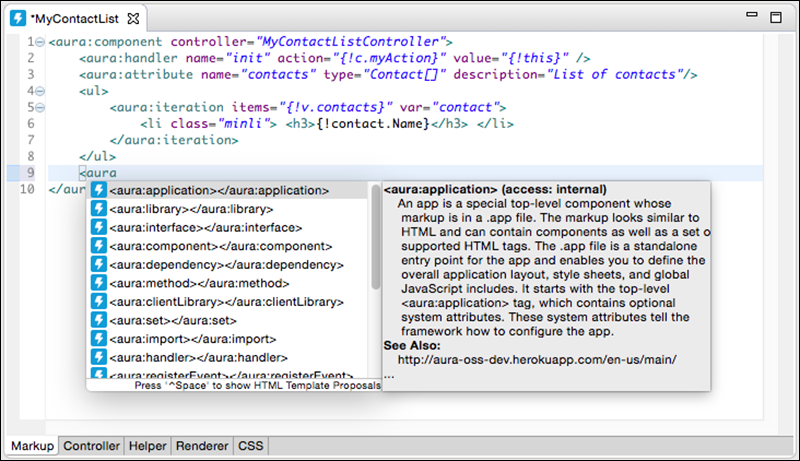800x461 pixels.
Task: Pick the aura:clientLibrary suggestion
Action: (x=227, y=302)
